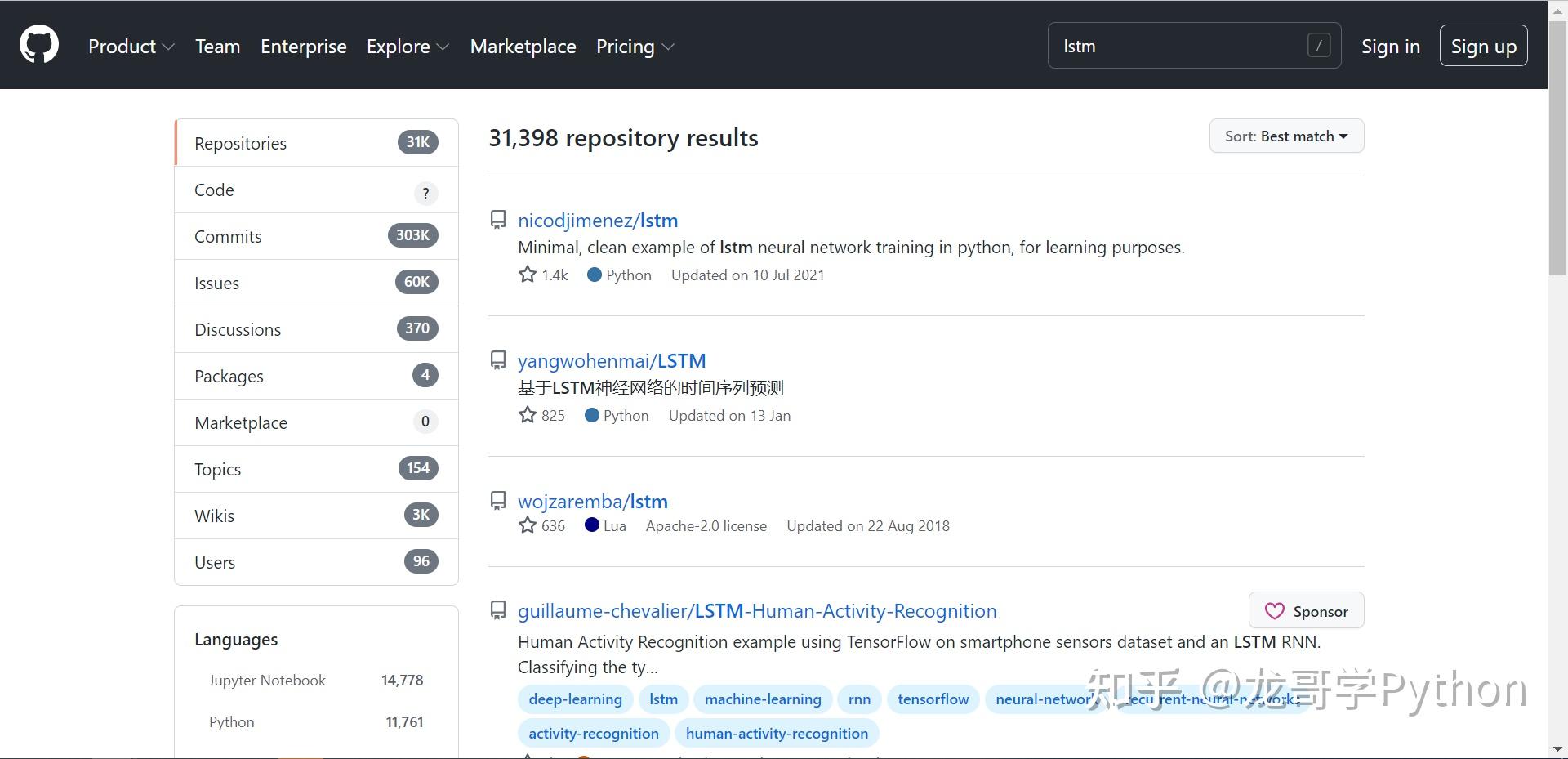
Task: Click the heart icon in the Sponsor button
Action: coord(1276,610)
